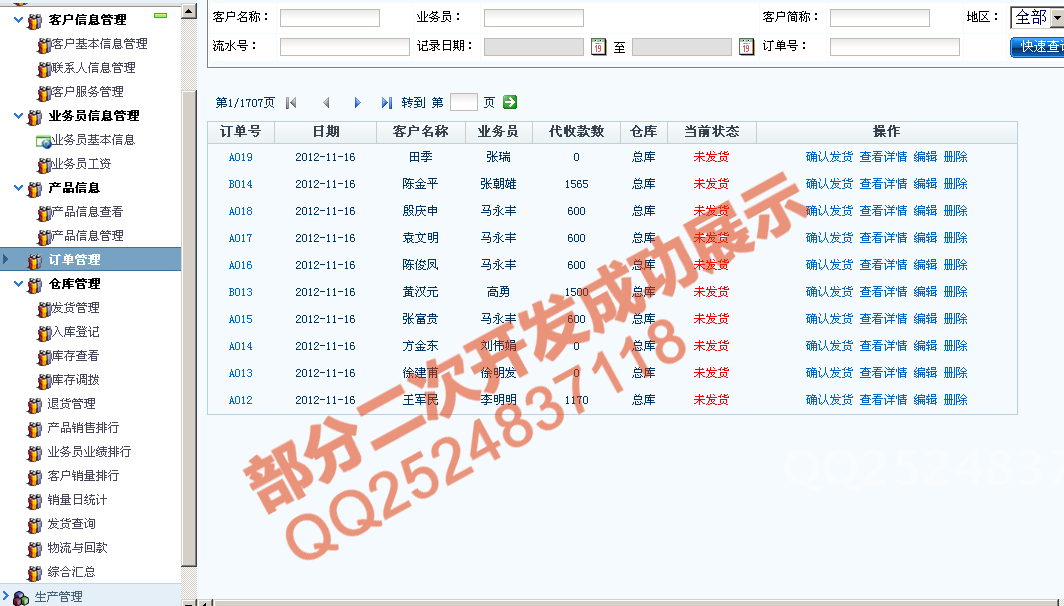Open the start date calendar picker
1064x606 pixels.
point(598,46)
